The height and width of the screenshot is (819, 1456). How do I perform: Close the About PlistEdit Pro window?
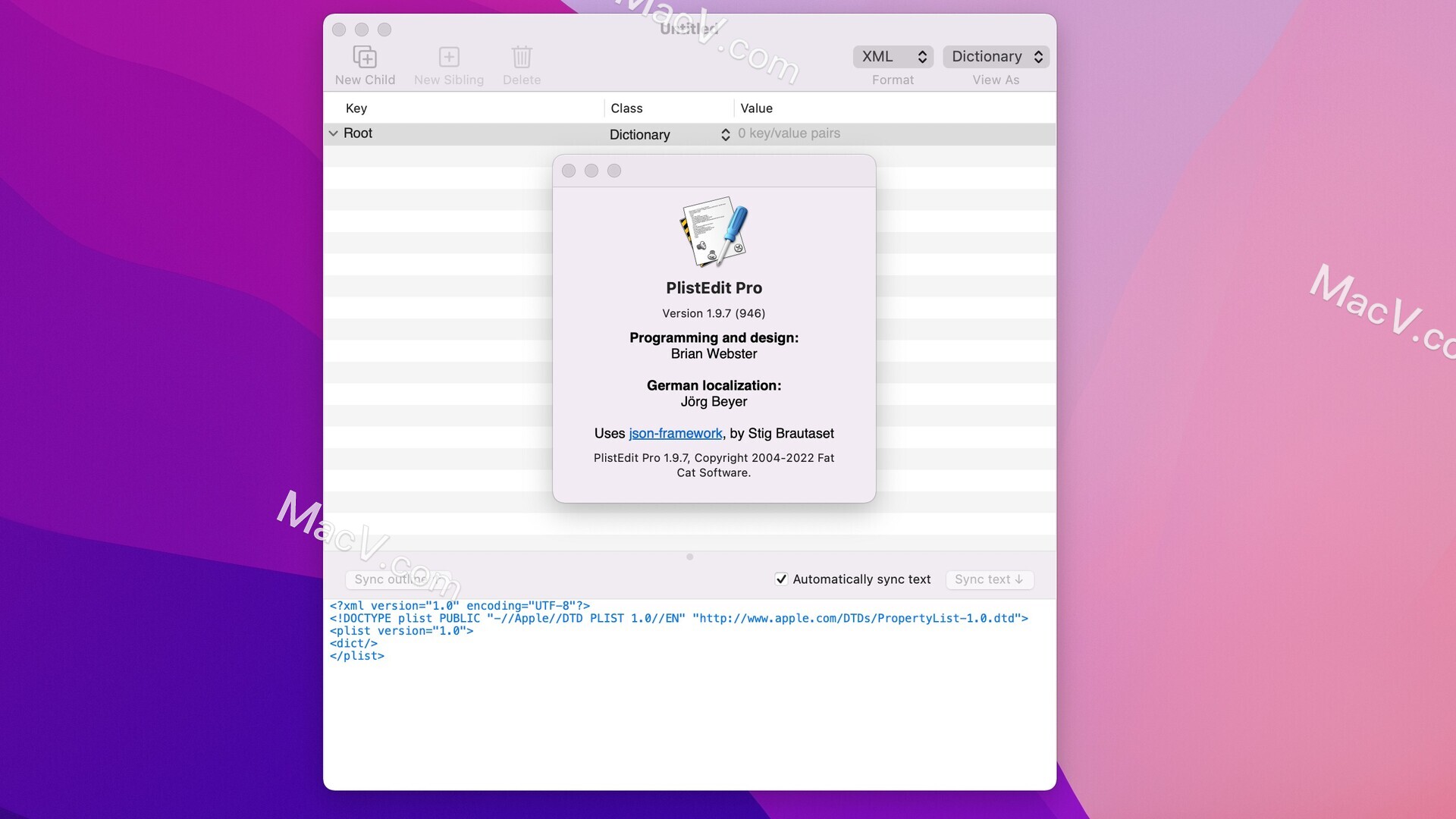point(569,171)
